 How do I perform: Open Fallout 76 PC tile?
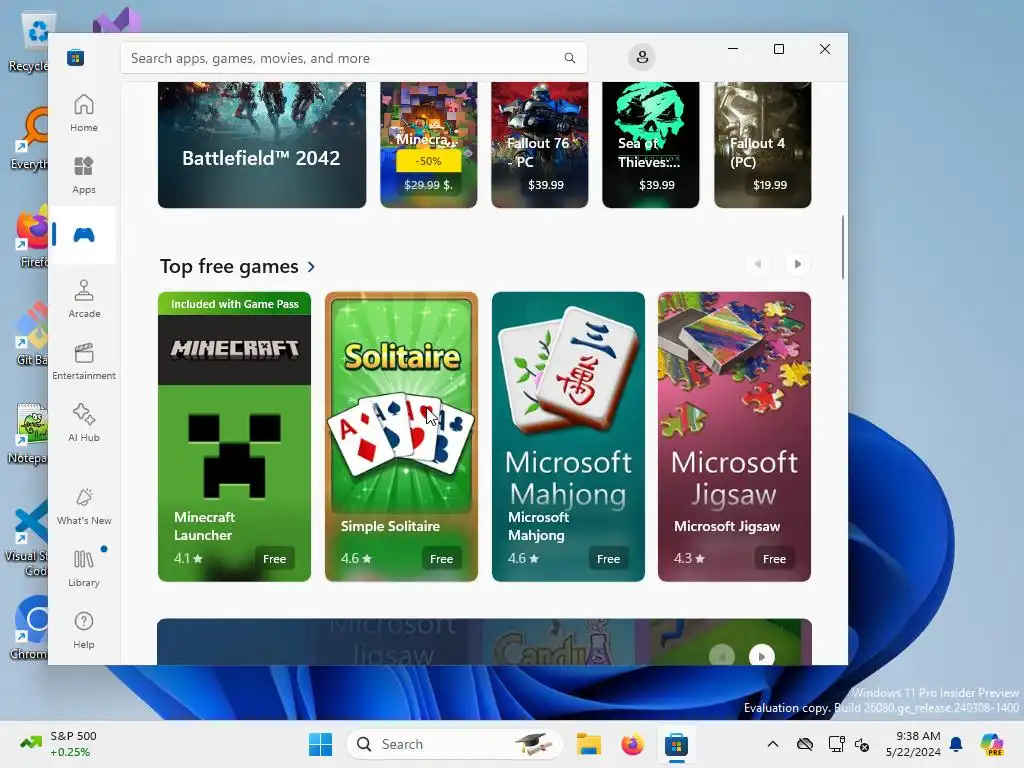[x=539, y=145]
